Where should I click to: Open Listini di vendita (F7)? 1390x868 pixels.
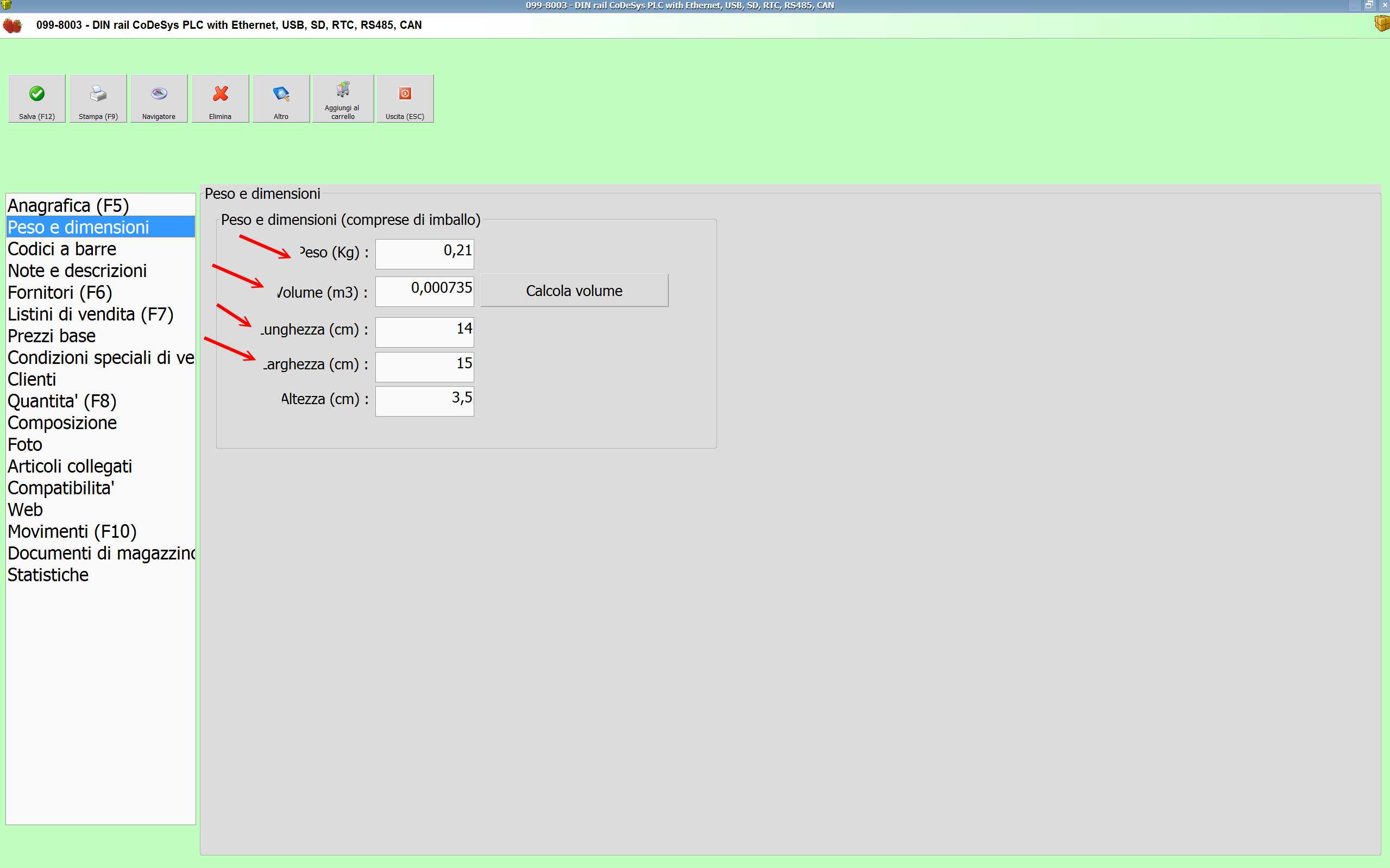[x=90, y=315]
